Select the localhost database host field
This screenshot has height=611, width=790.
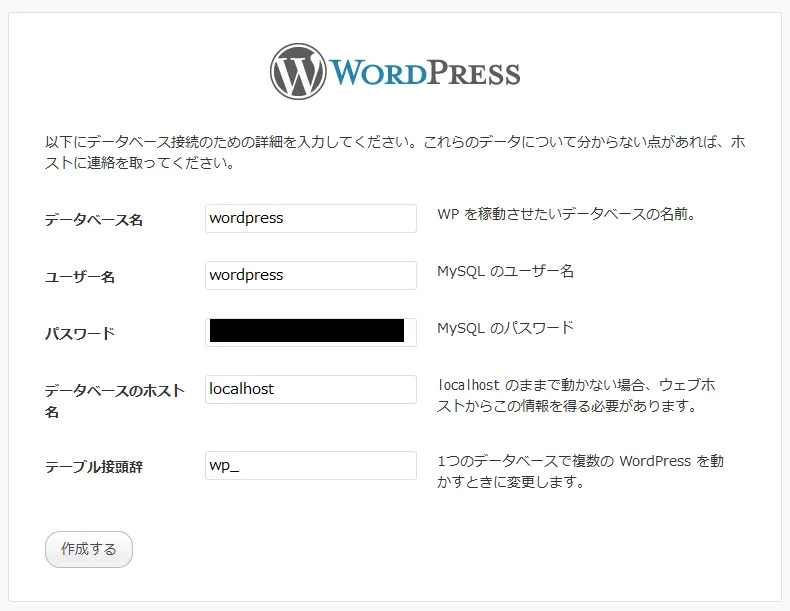point(310,389)
